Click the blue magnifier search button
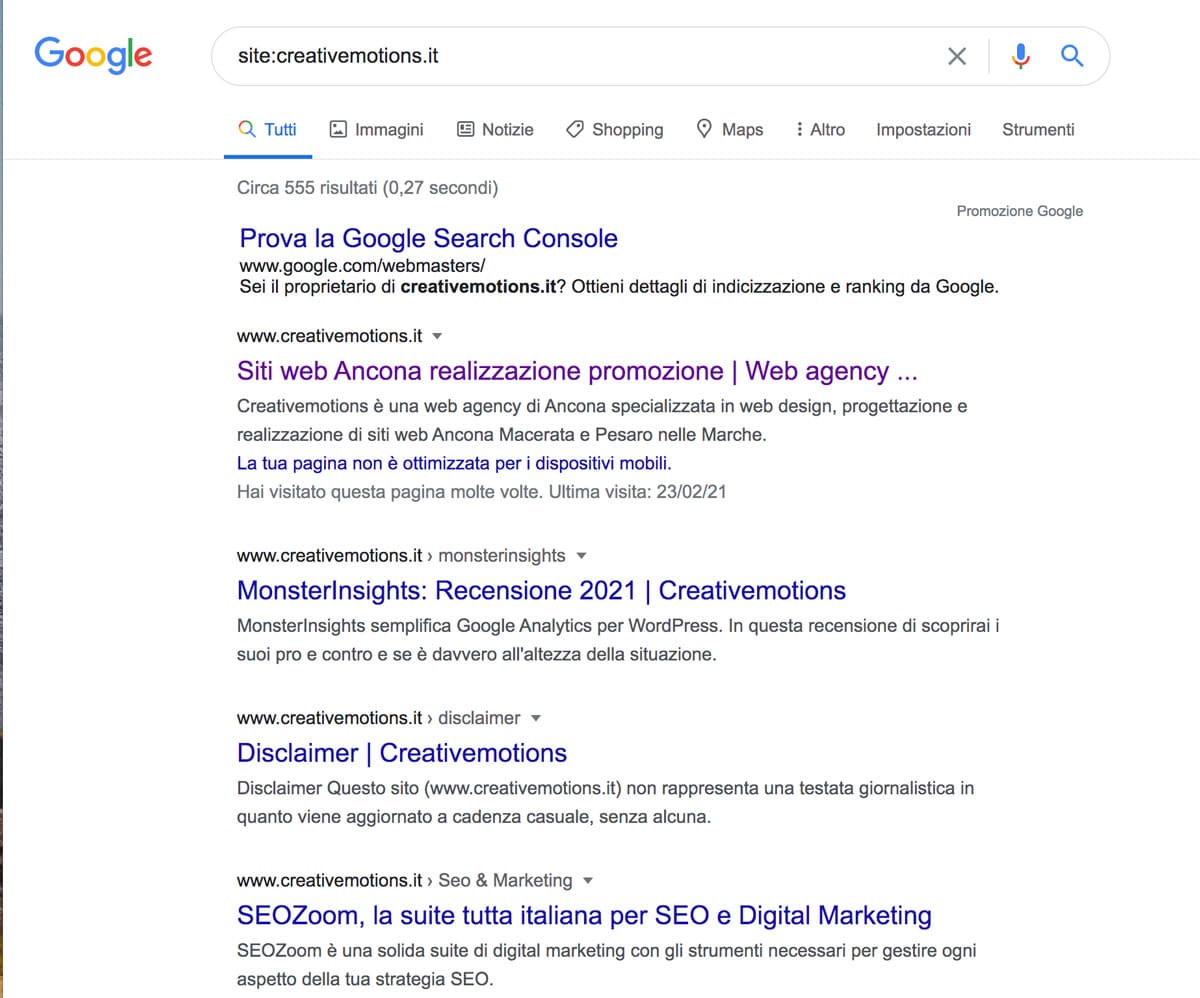Image resolution: width=1200 pixels, height=998 pixels. [x=1072, y=56]
